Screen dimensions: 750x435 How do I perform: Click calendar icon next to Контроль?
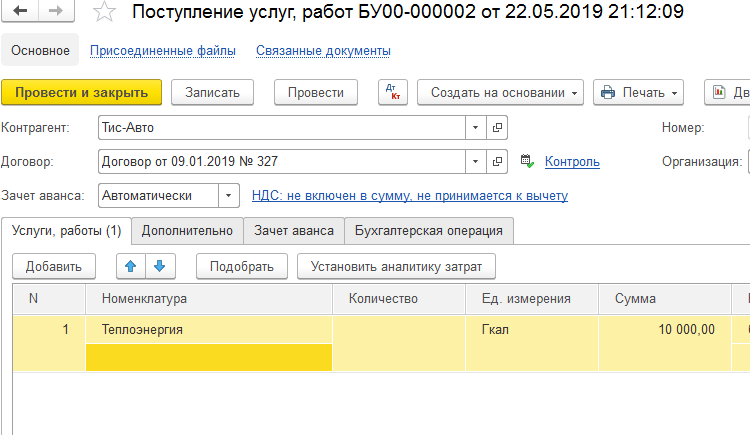click(x=528, y=161)
